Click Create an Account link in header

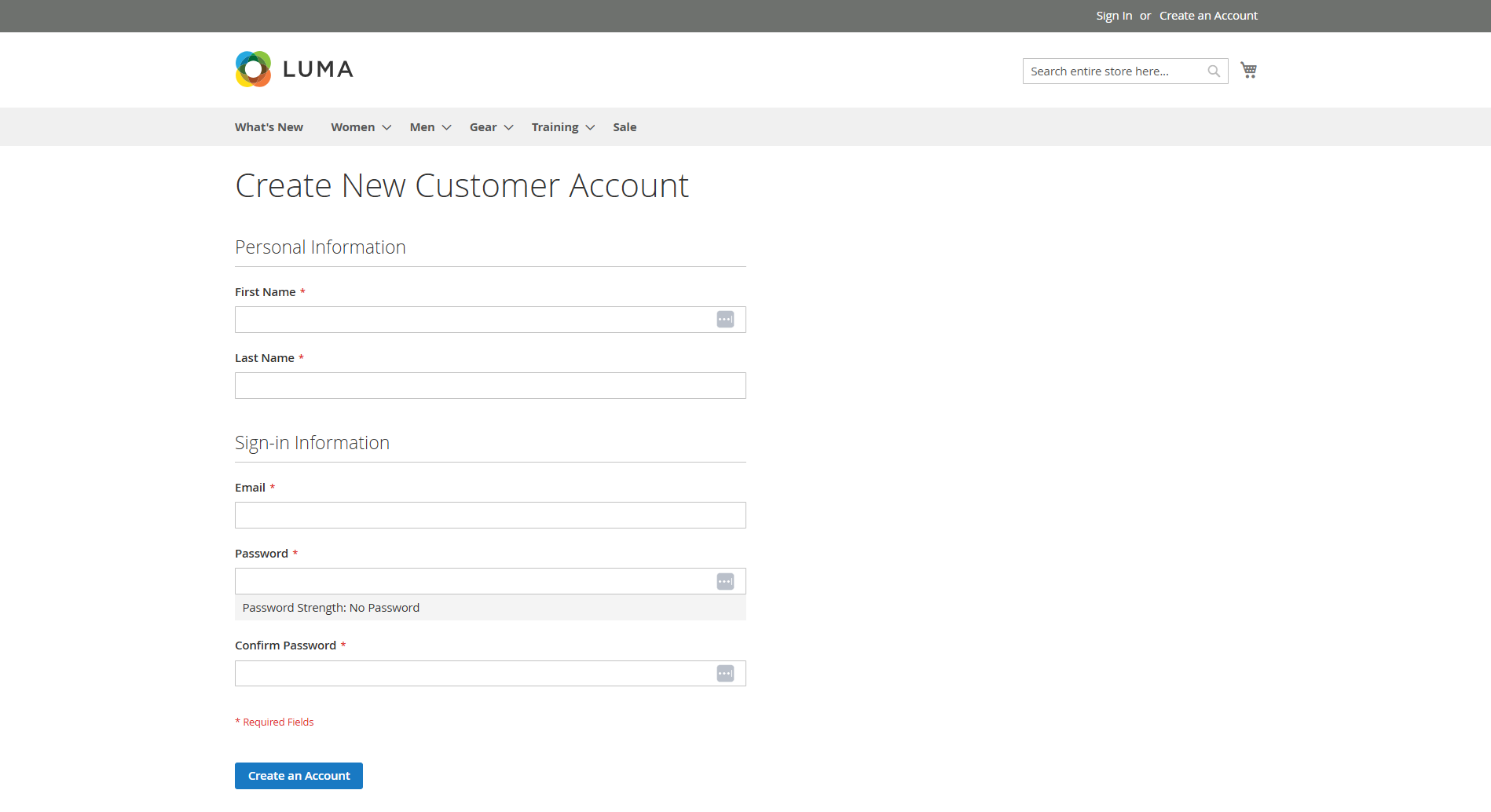[x=1208, y=16]
